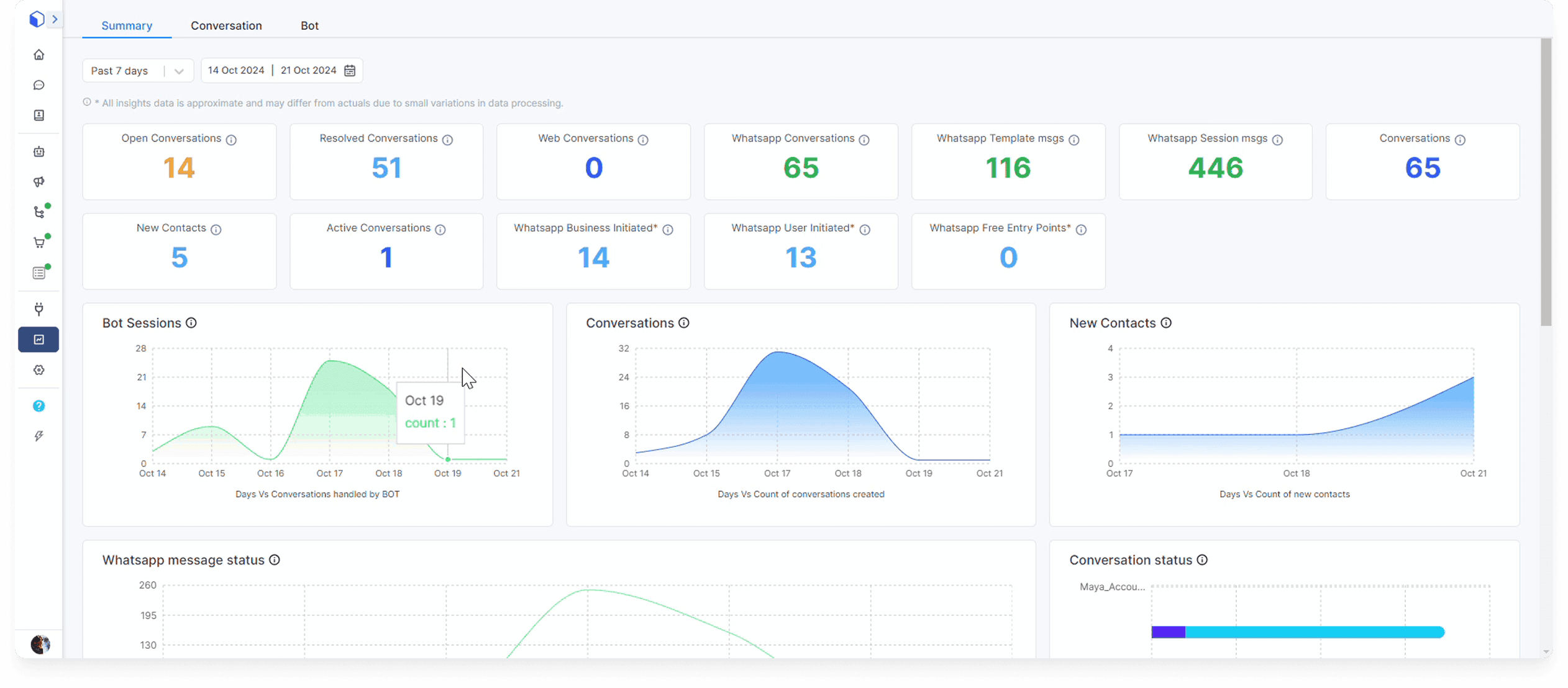Open the user profile avatar
Viewport: 1568px width, 688px height.
pyautogui.click(x=40, y=645)
